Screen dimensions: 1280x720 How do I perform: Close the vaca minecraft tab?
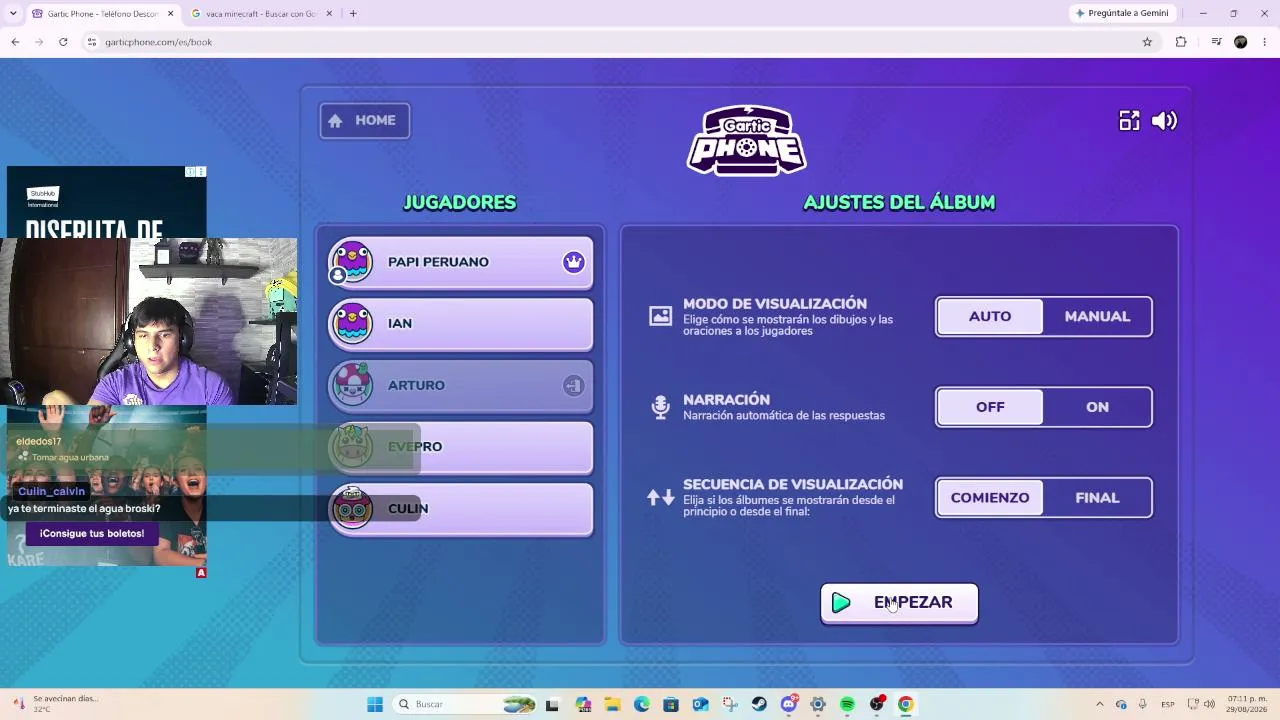tap(328, 13)
